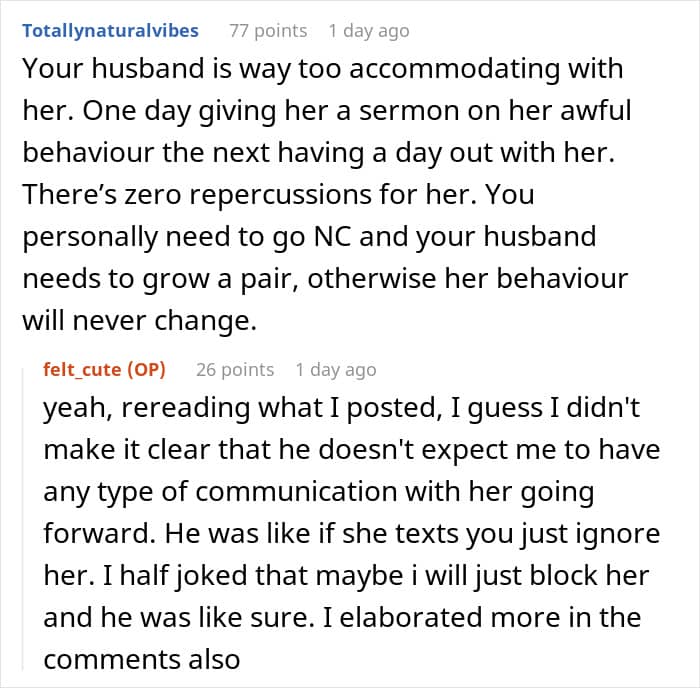Screen dimensions: 700x688
Task: Click top comment's 1 day ago timestamp
Action: [368, 30]
